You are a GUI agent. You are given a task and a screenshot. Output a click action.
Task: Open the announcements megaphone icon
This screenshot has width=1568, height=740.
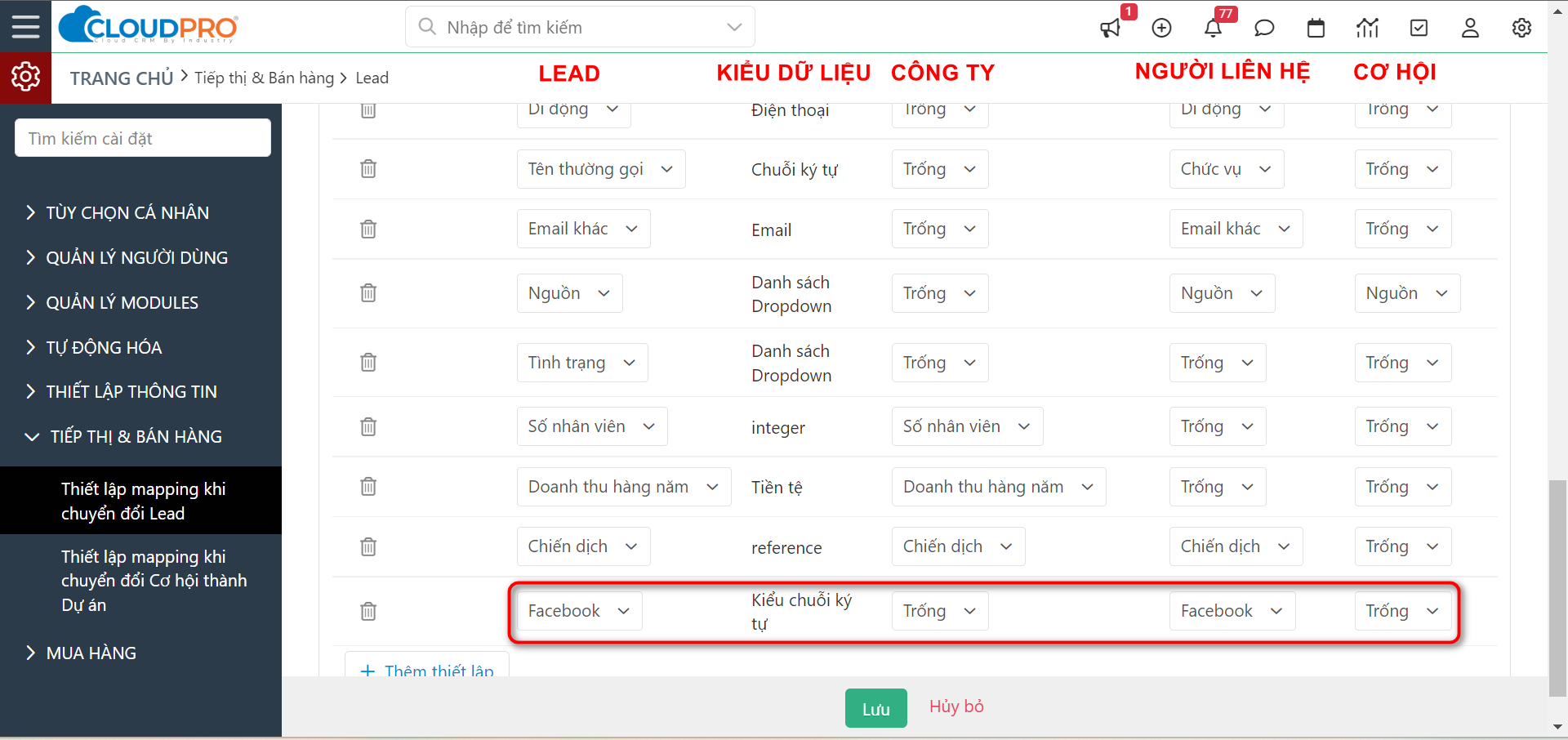click(x=1110, y=28)
